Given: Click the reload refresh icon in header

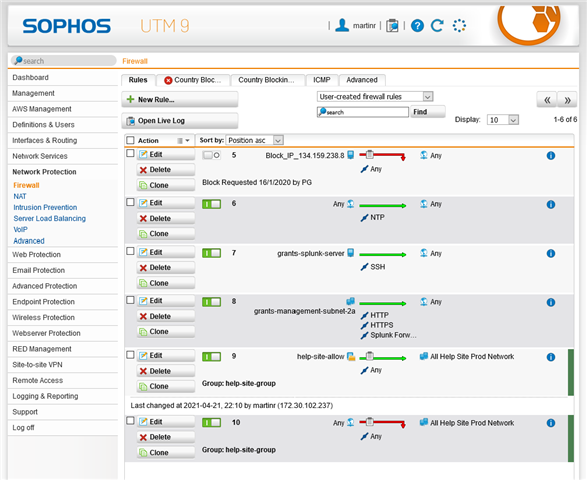Looking at the screenshot, I should [437, 25].
